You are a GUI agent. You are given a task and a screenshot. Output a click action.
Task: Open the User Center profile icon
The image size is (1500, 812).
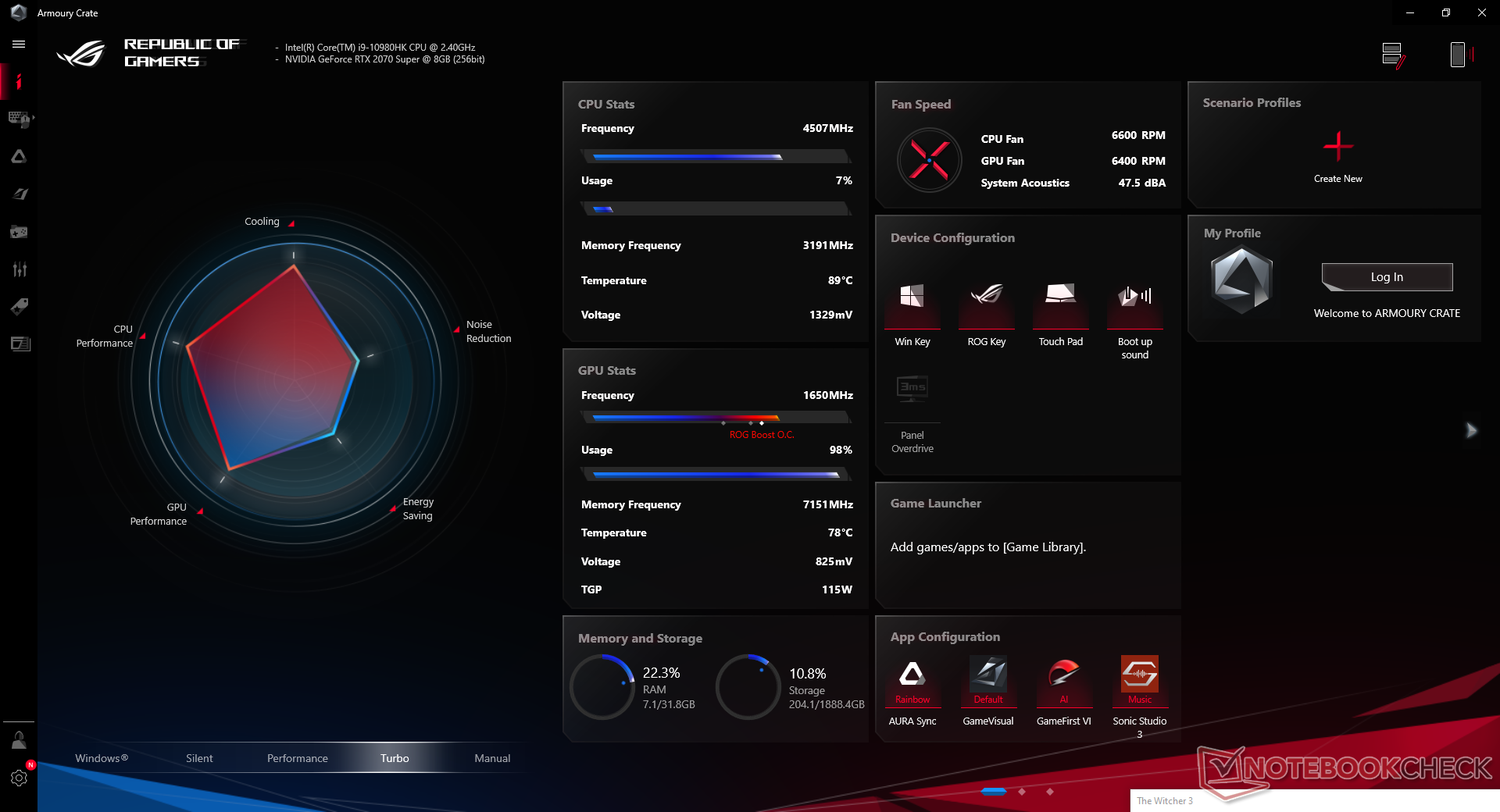pos(19,740)
